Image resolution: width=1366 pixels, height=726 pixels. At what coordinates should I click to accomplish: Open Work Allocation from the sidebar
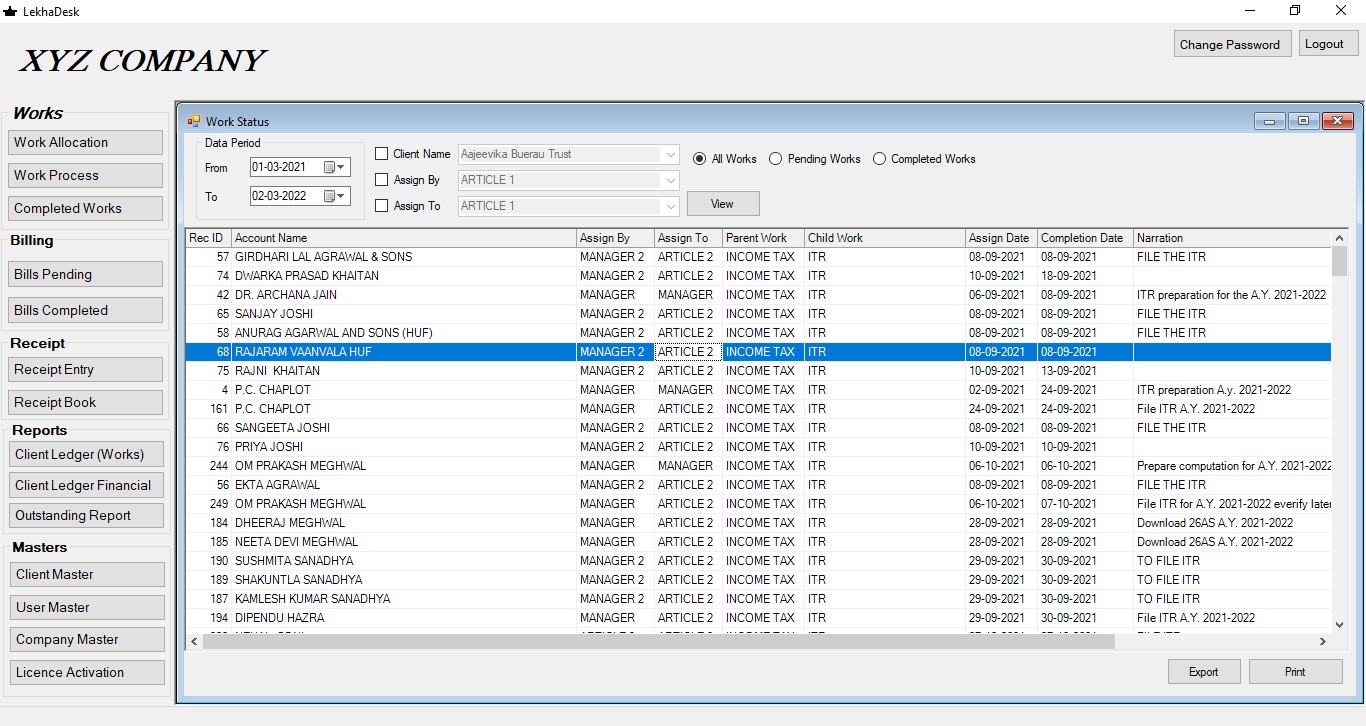tap(85, 143)
